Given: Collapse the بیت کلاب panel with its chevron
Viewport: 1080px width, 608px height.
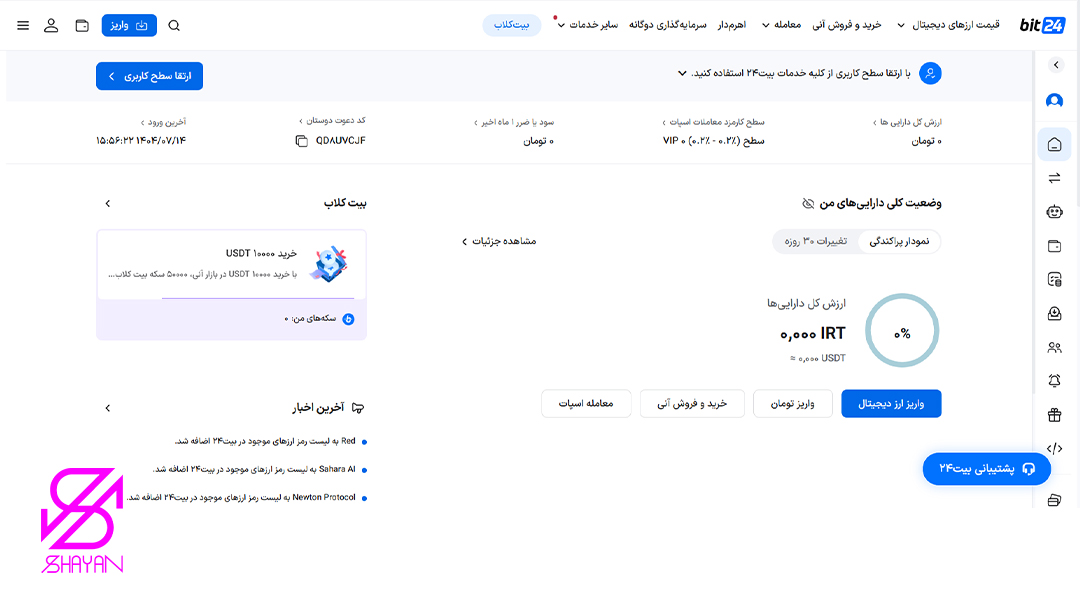Looking at the screenshot, I should [x=107, y=202].
